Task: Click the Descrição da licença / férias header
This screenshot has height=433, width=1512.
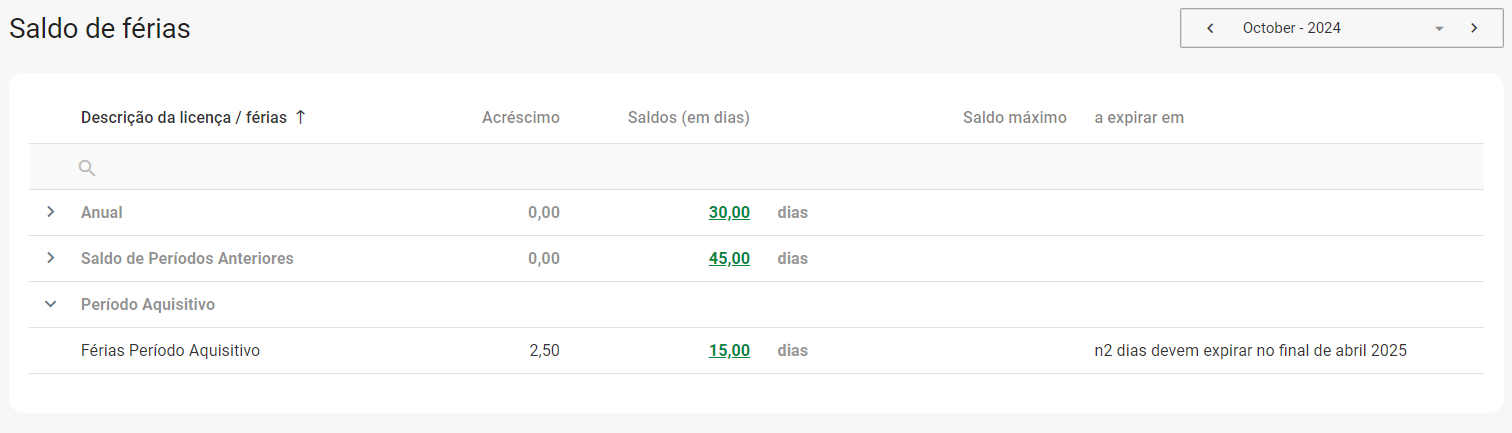Action: click(x=183, y=117)
